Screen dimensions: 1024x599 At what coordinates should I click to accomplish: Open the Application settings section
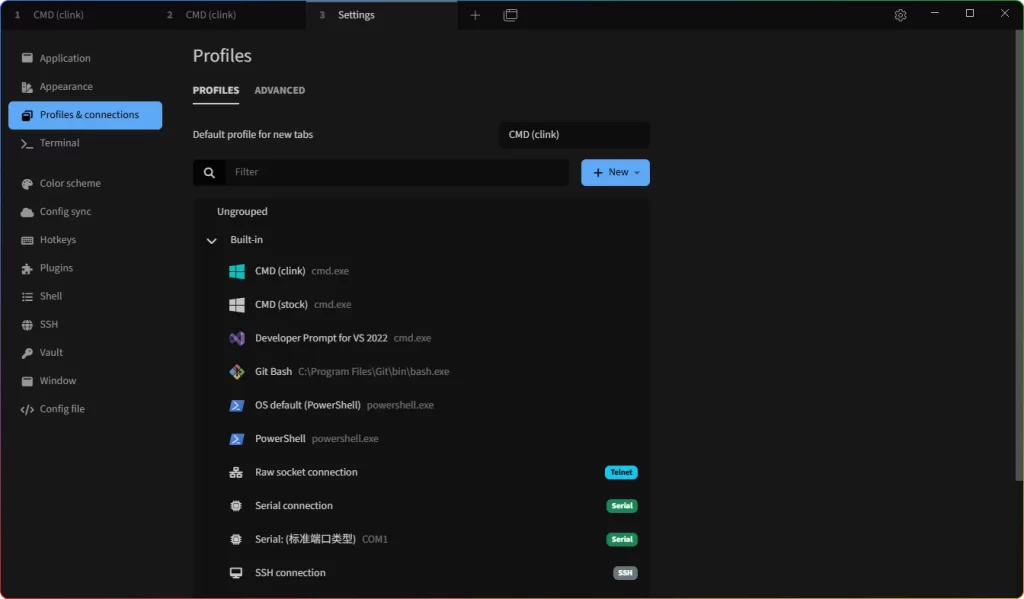click(85, 58)
